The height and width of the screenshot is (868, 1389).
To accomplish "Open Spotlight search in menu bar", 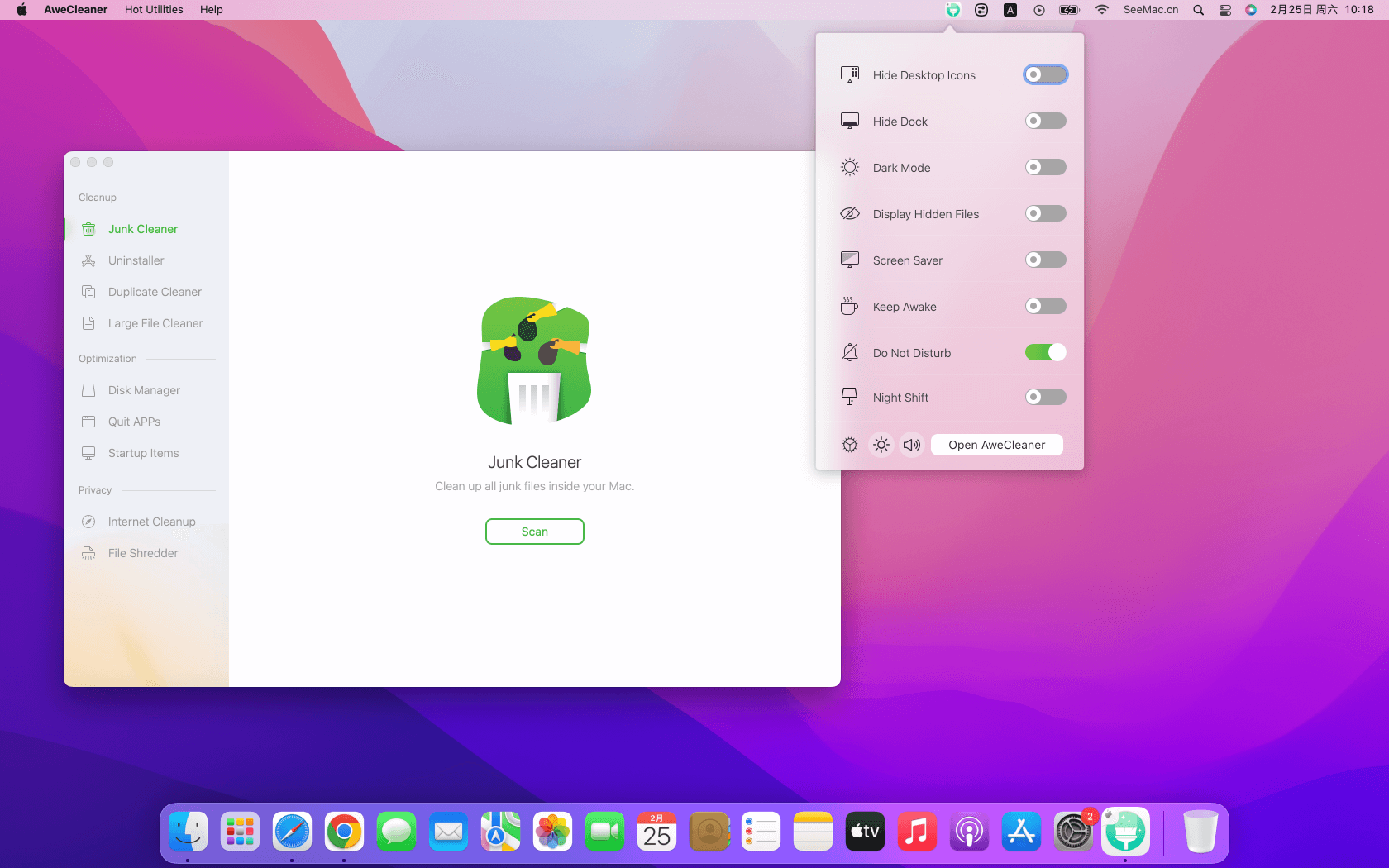I will [x=1198, y=10].
